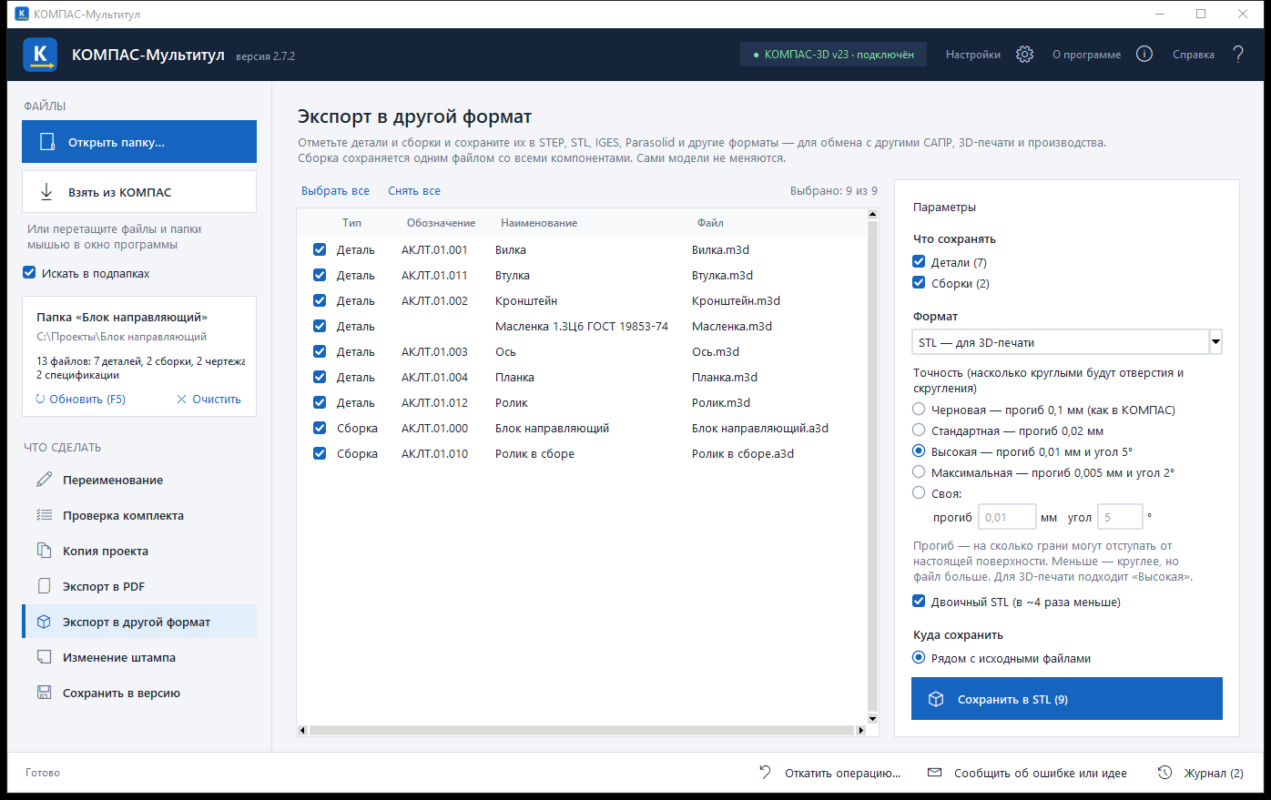Screen dimensions: 1271x800
Task: Click the question mark help icon
Action: 1238,54
